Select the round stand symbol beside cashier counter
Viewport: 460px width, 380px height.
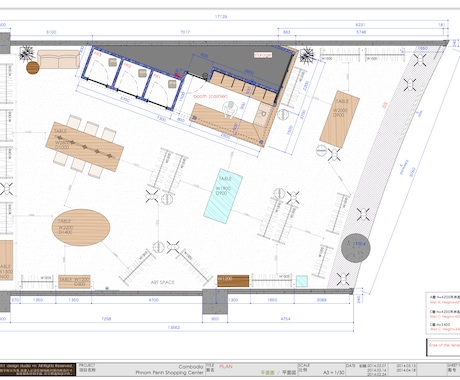tap(283, 114)
